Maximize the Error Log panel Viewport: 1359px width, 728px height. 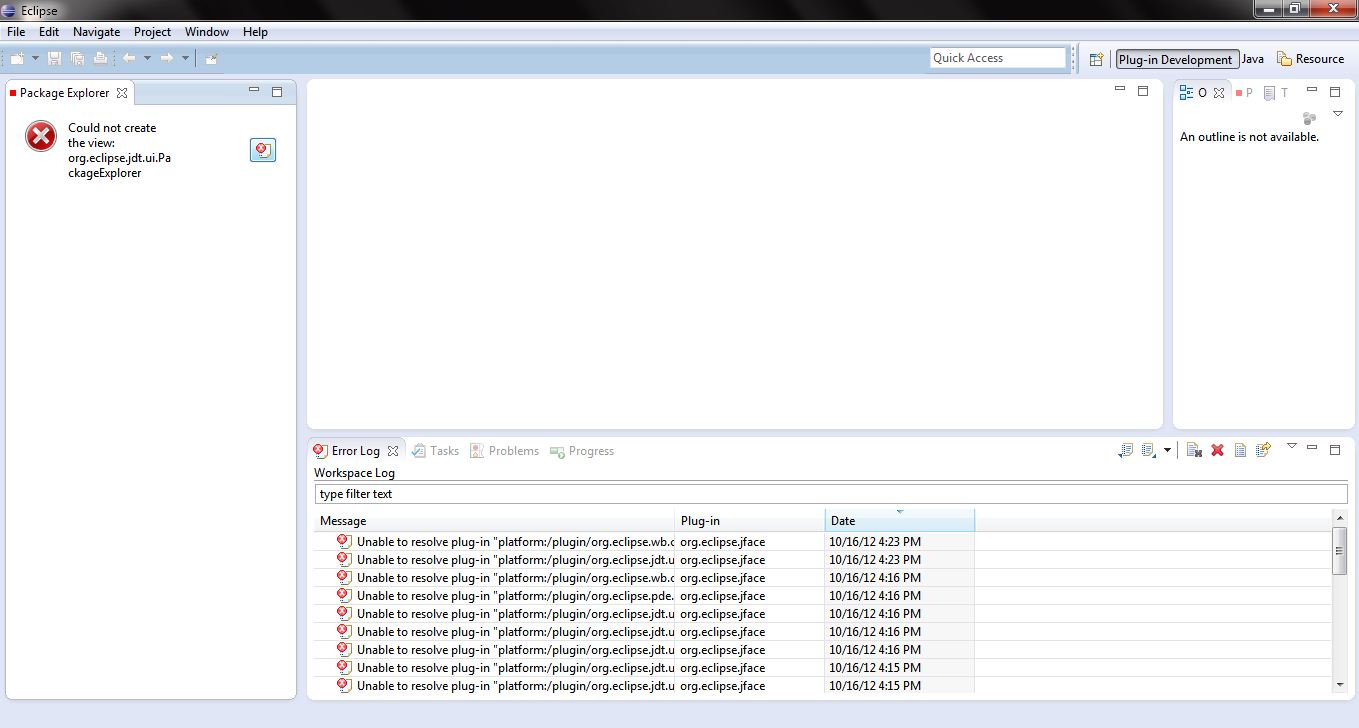(x=1334, y=450)
